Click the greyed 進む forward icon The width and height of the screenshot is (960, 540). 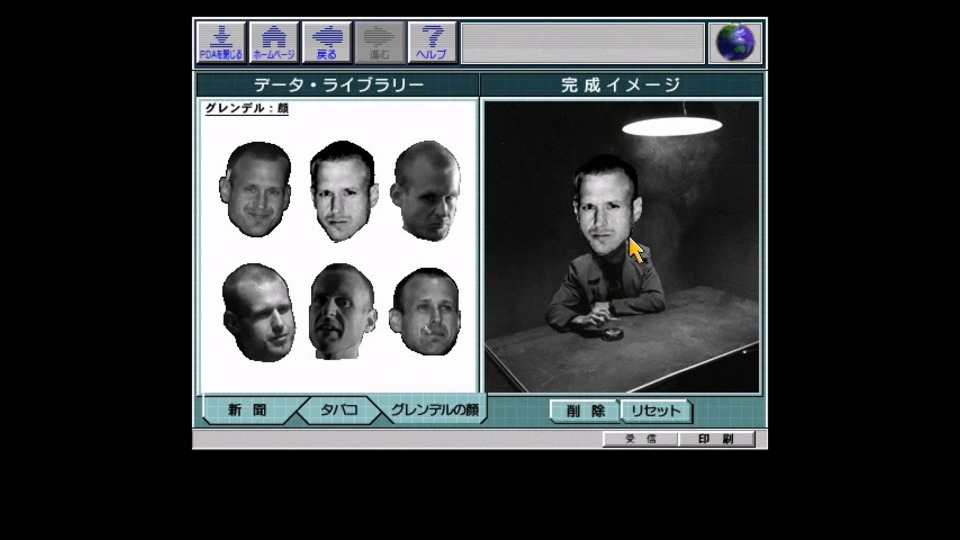(x=380, y=42)
